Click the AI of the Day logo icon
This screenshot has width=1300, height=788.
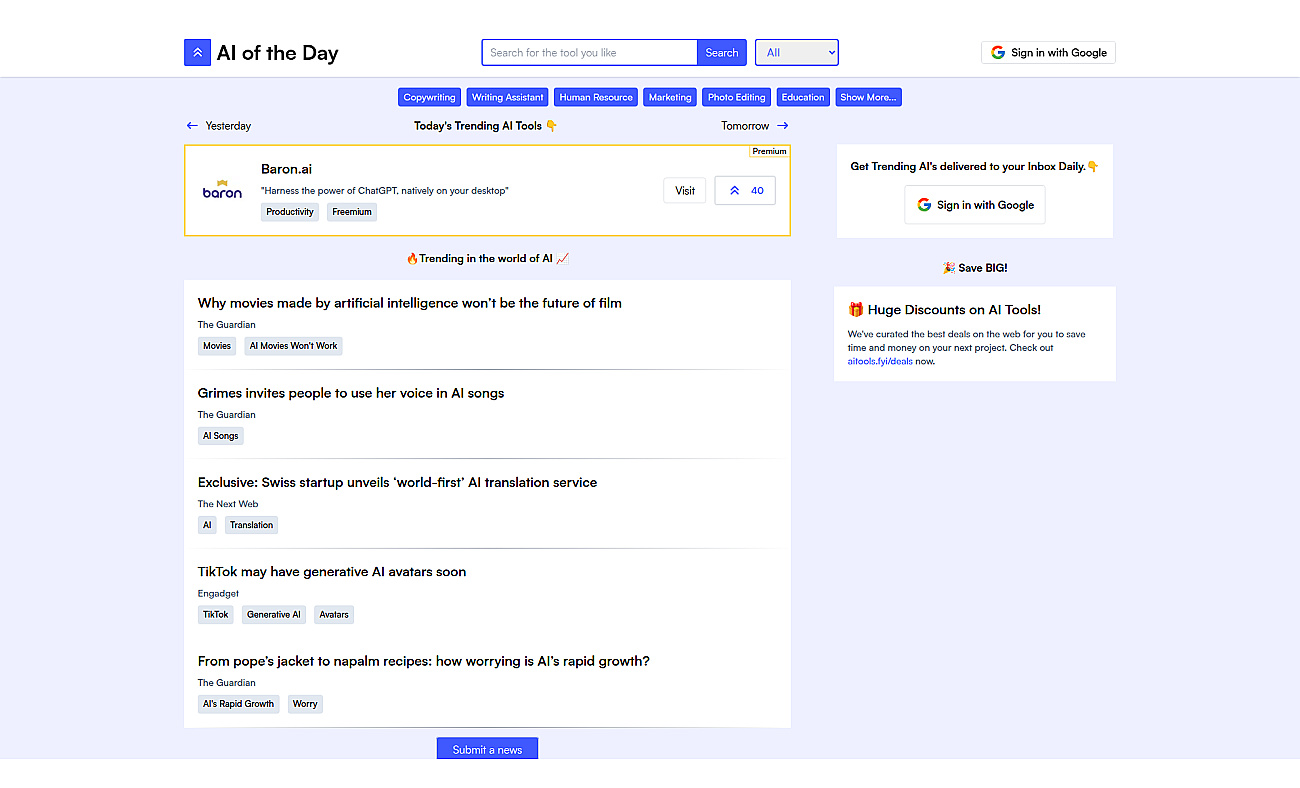click(x=197, y=53)
